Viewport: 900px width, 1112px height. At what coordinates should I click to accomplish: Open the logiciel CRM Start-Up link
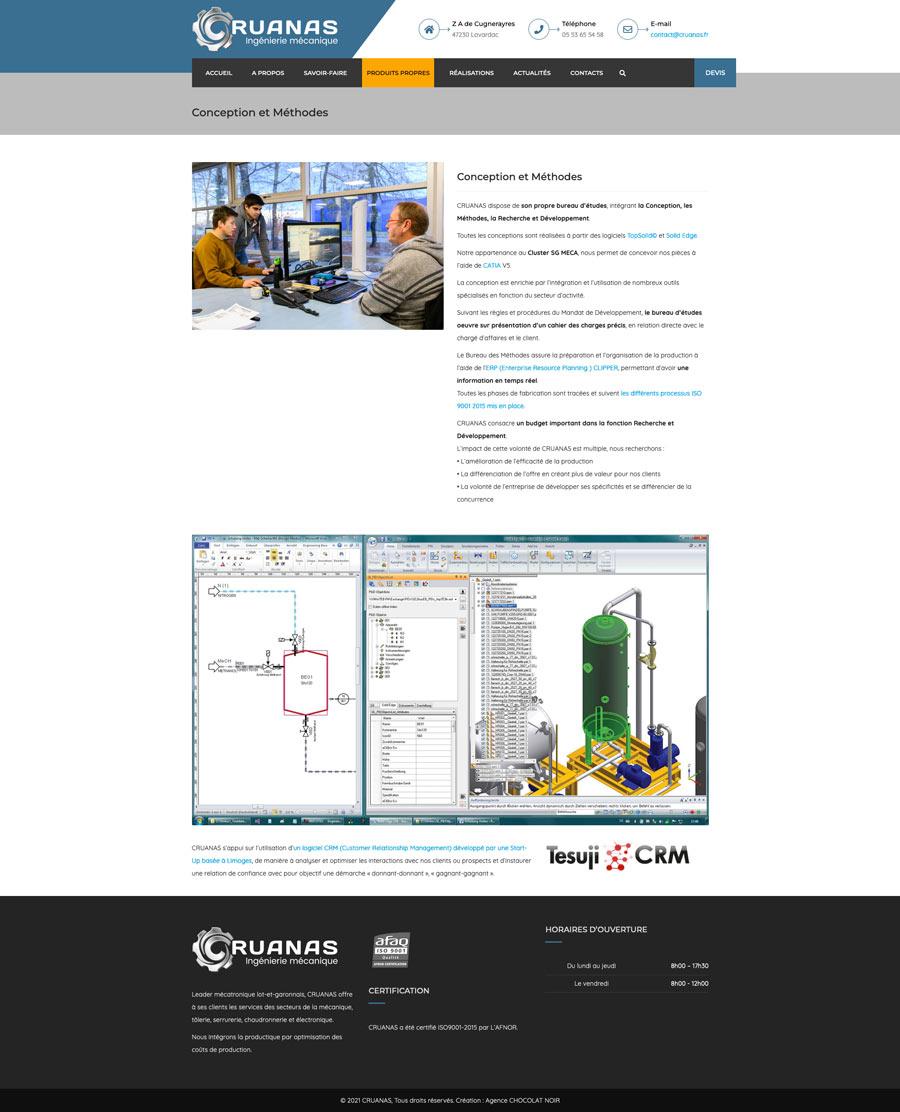tap(360, 854)
